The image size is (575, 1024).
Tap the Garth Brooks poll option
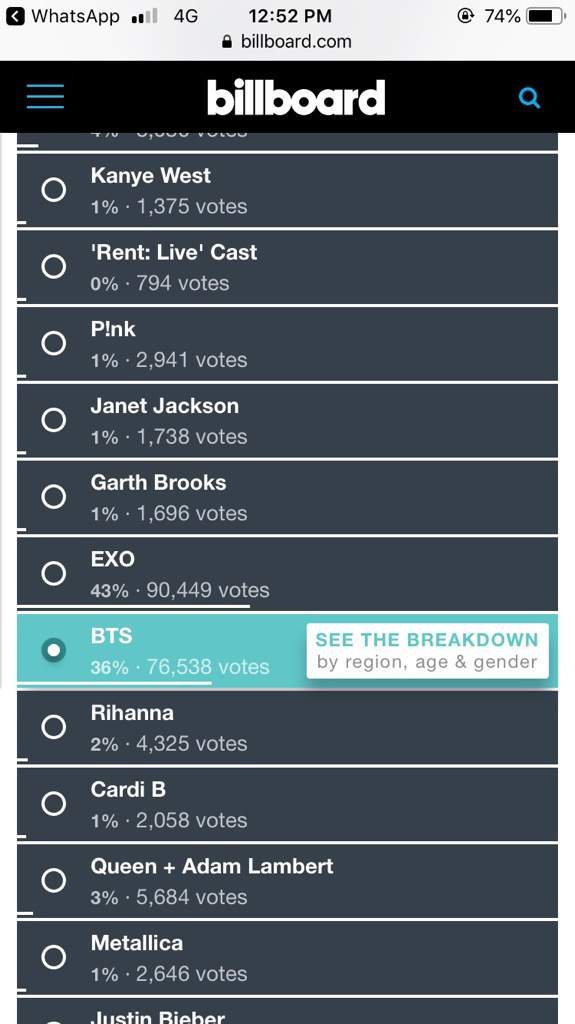tap(288, 496)
